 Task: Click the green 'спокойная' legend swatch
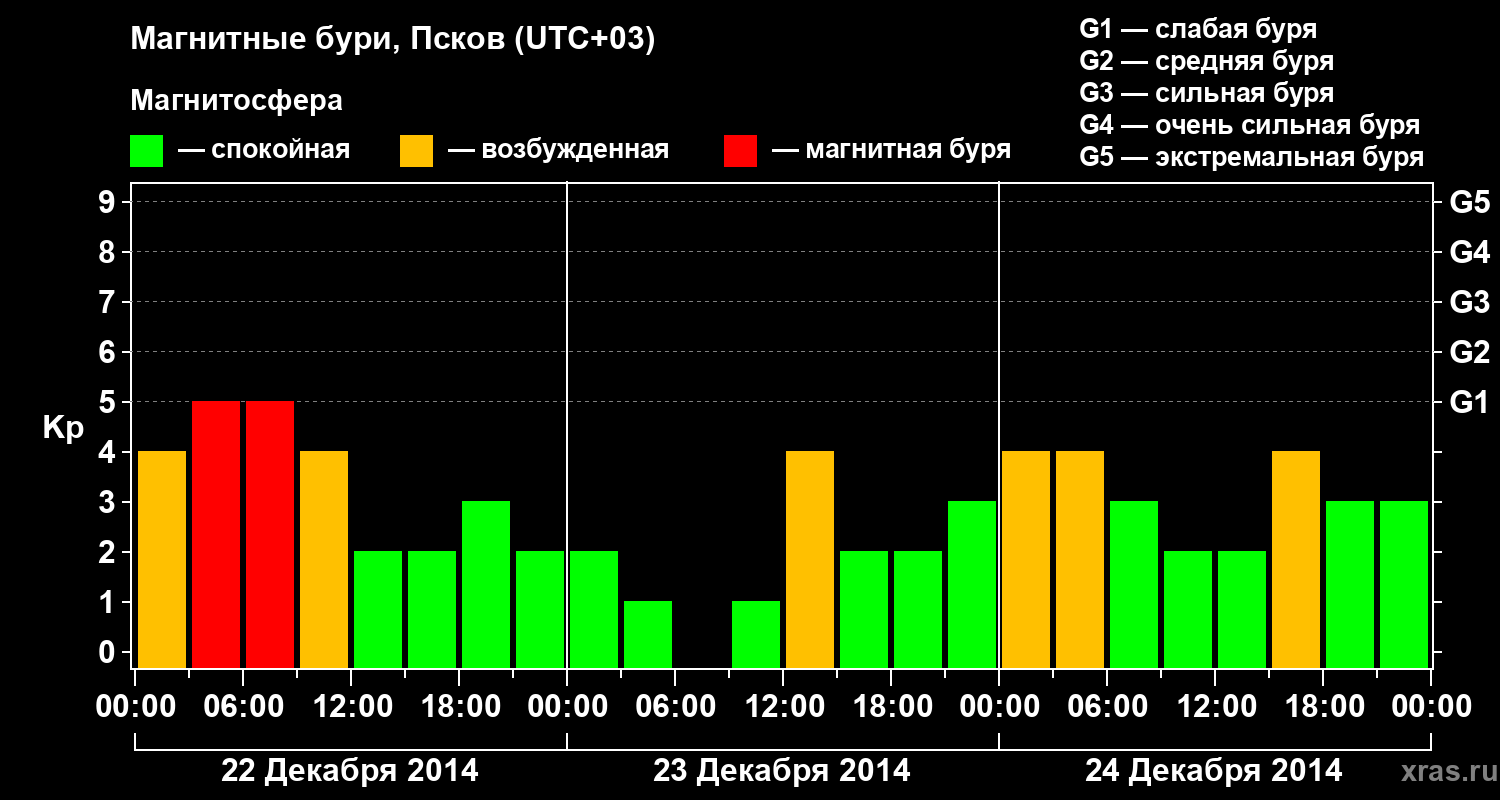146,151
